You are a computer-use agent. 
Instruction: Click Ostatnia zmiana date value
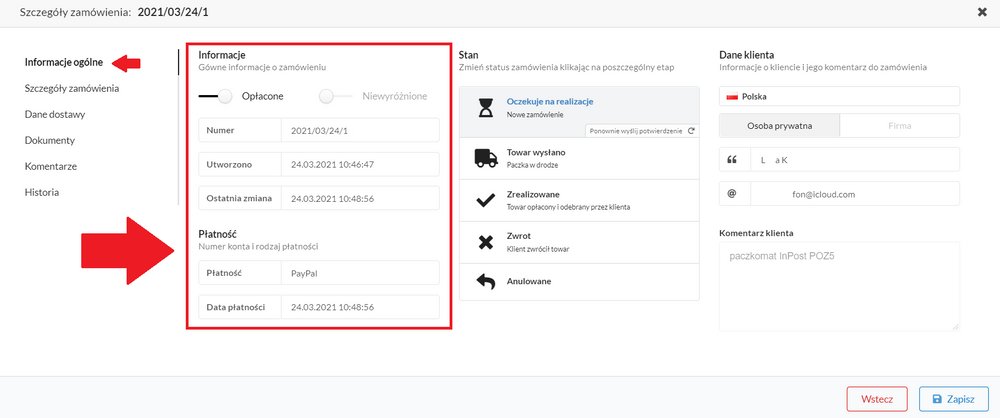pos(360,198)
